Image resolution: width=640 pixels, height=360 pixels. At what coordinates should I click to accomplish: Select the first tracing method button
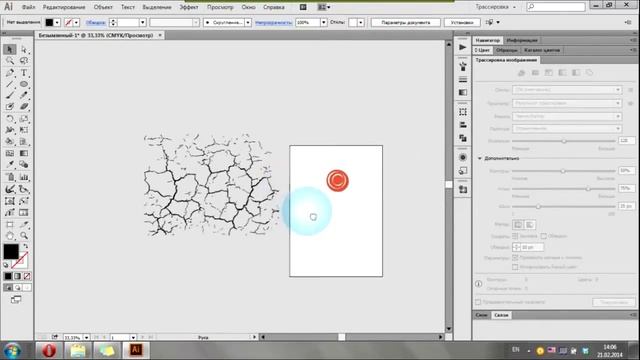pyautogui.click(x=518, y=224)
